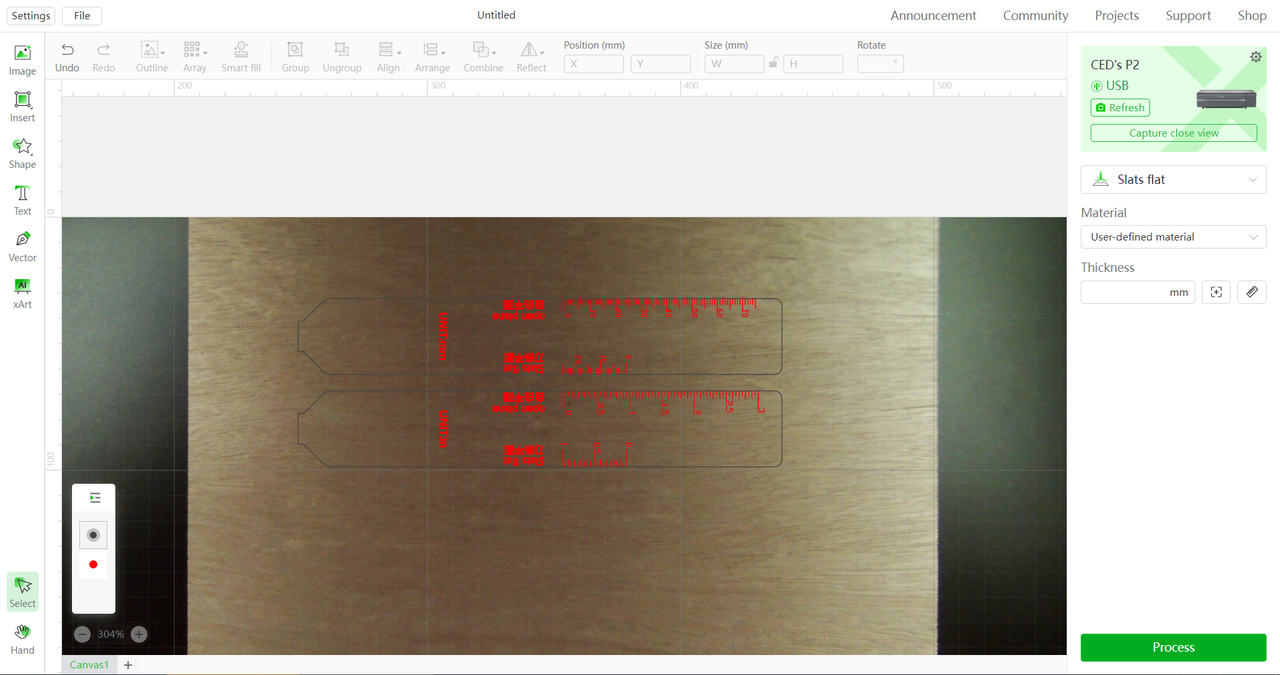Image resolution: width=1280 pixels, height=675 pixels.
Task: Toggle the aspect ratio lock
Action: [x=773, y=63]
